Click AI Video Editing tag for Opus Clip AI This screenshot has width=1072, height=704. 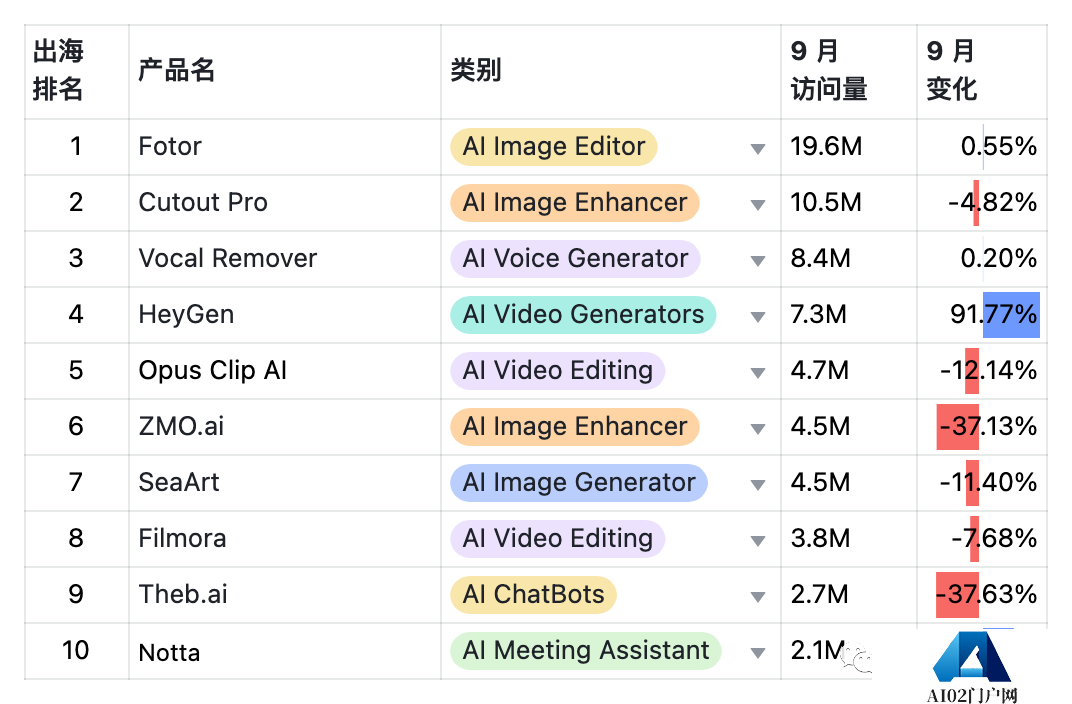click(557, 370)
